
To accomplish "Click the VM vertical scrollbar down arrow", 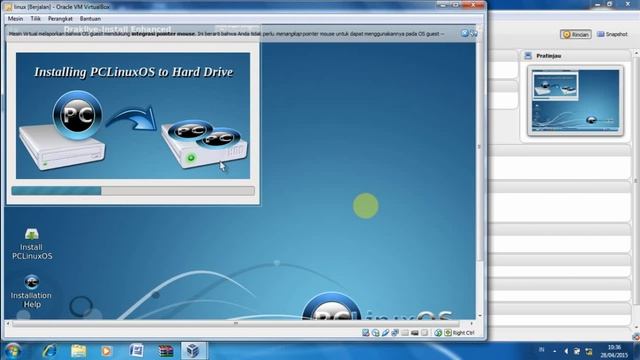I will [480, 316].
